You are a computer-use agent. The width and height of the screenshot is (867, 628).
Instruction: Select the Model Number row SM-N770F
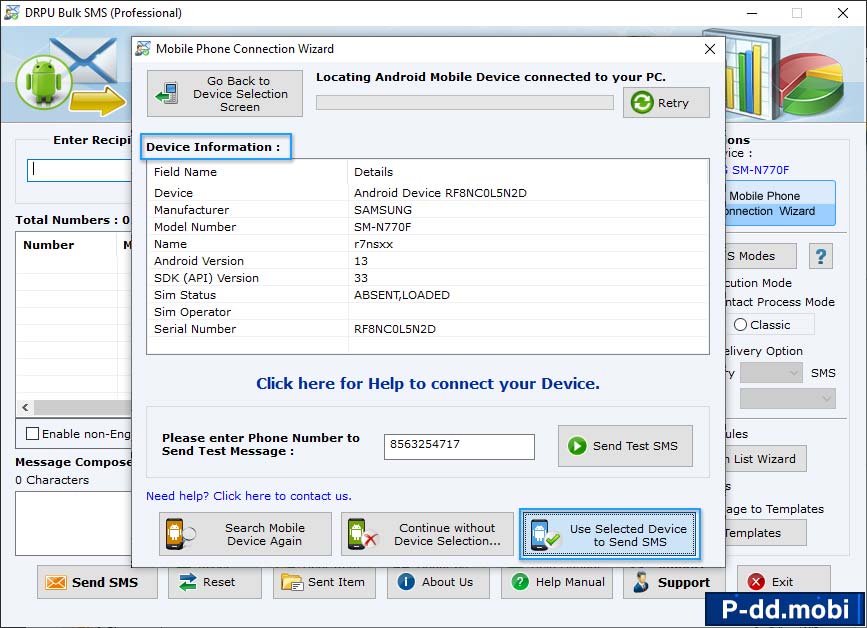(x=428, y=227)
